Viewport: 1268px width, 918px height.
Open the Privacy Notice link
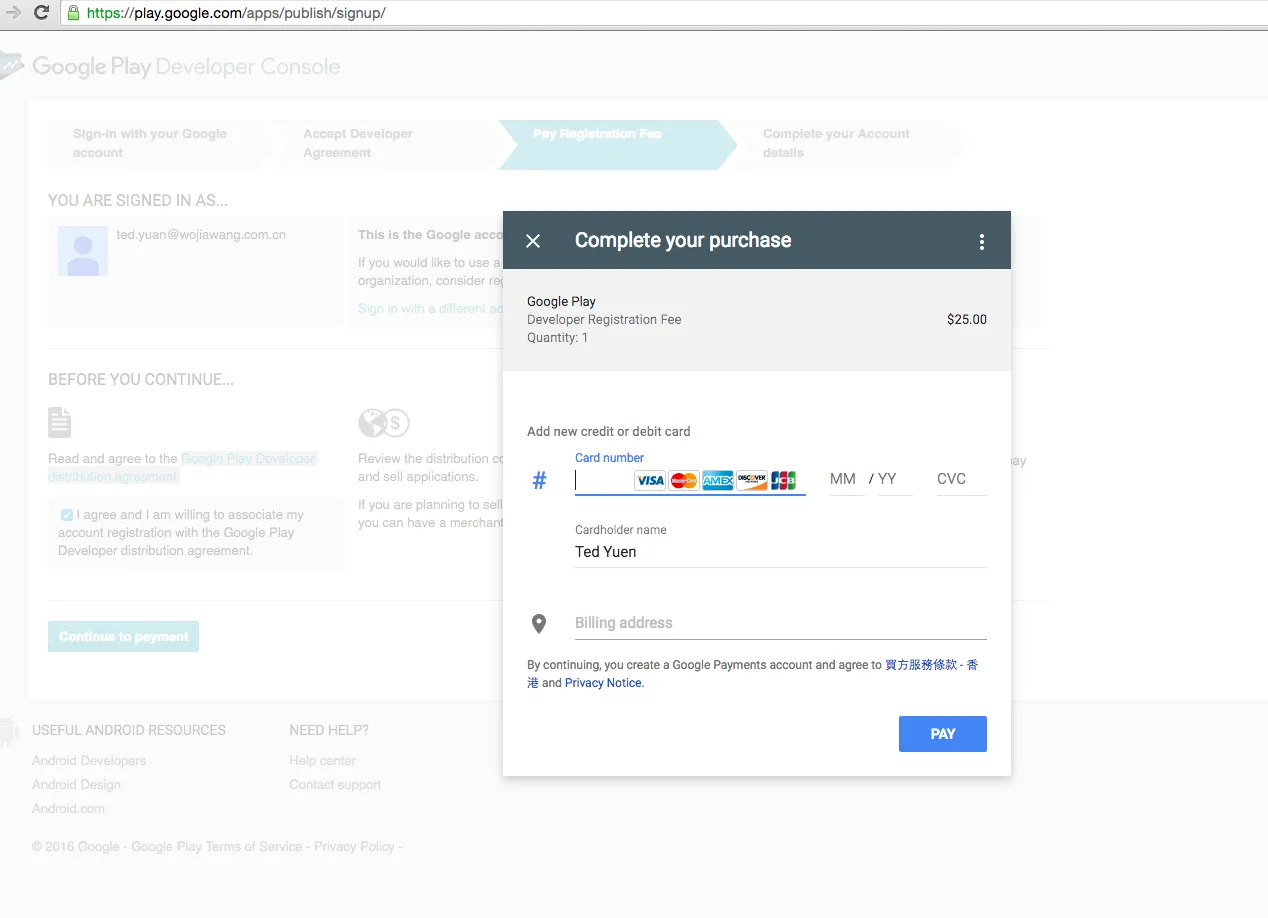pyautogui.click(x=604, y=683)
